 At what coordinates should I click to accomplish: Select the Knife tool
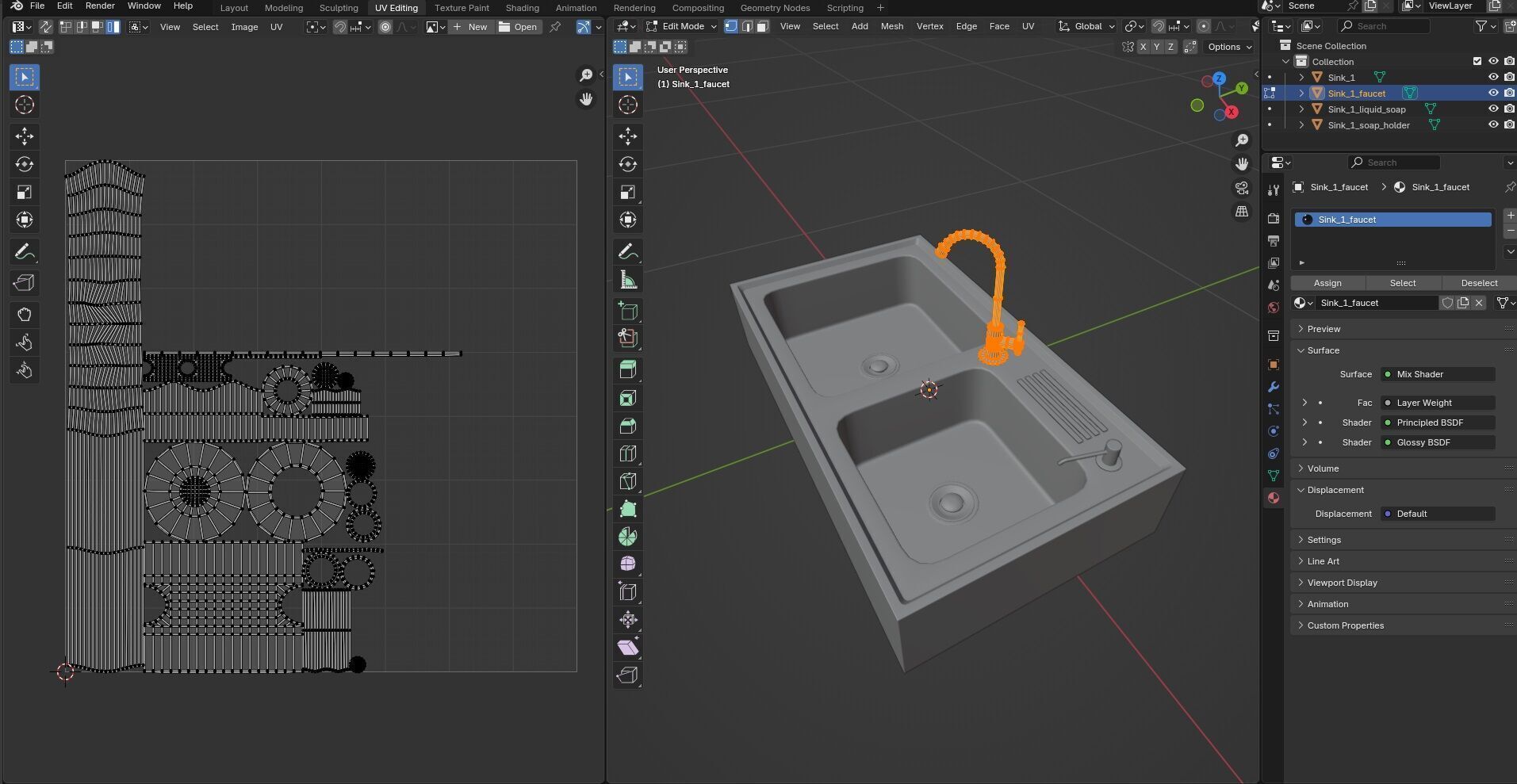[x=628, y=481]
